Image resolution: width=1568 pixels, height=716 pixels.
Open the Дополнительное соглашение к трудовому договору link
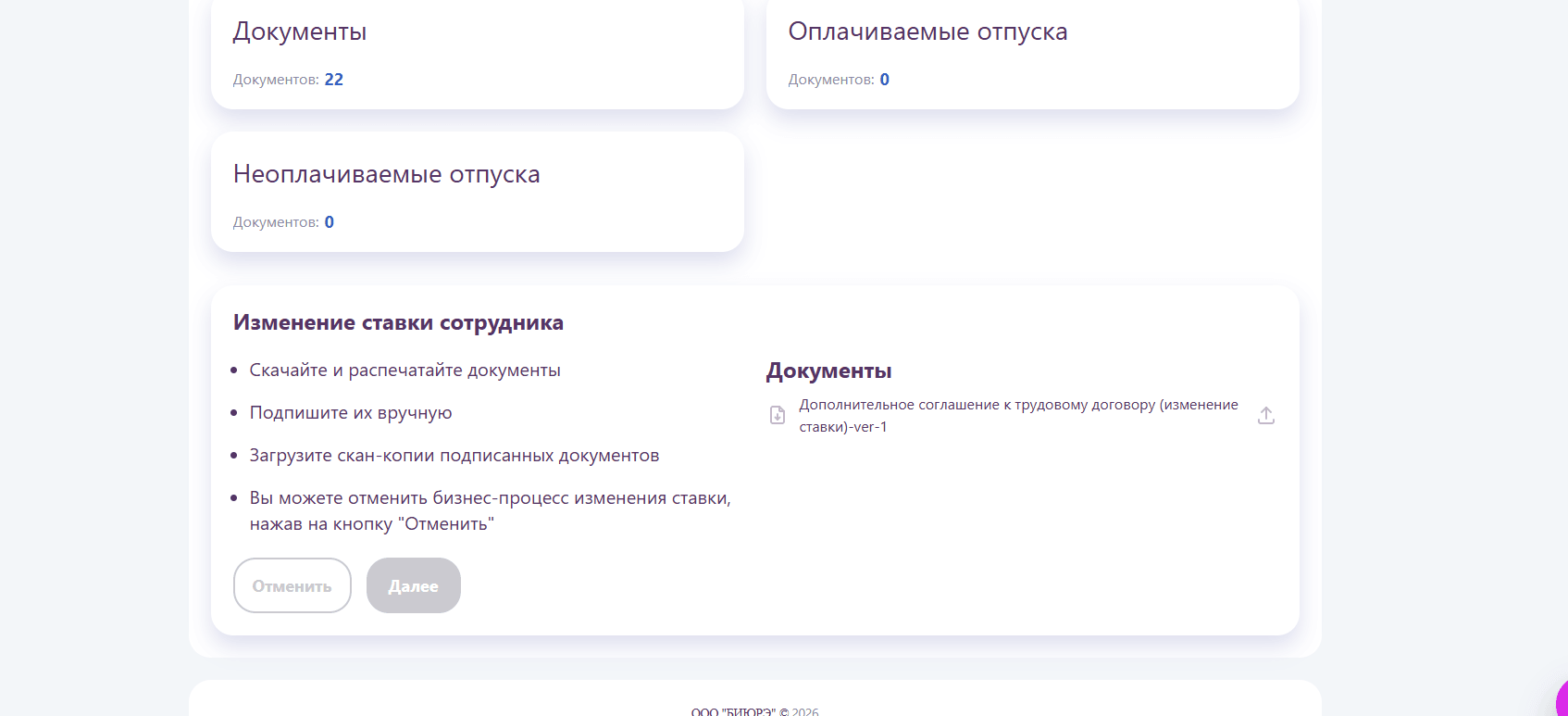(x=1018, y=416)
